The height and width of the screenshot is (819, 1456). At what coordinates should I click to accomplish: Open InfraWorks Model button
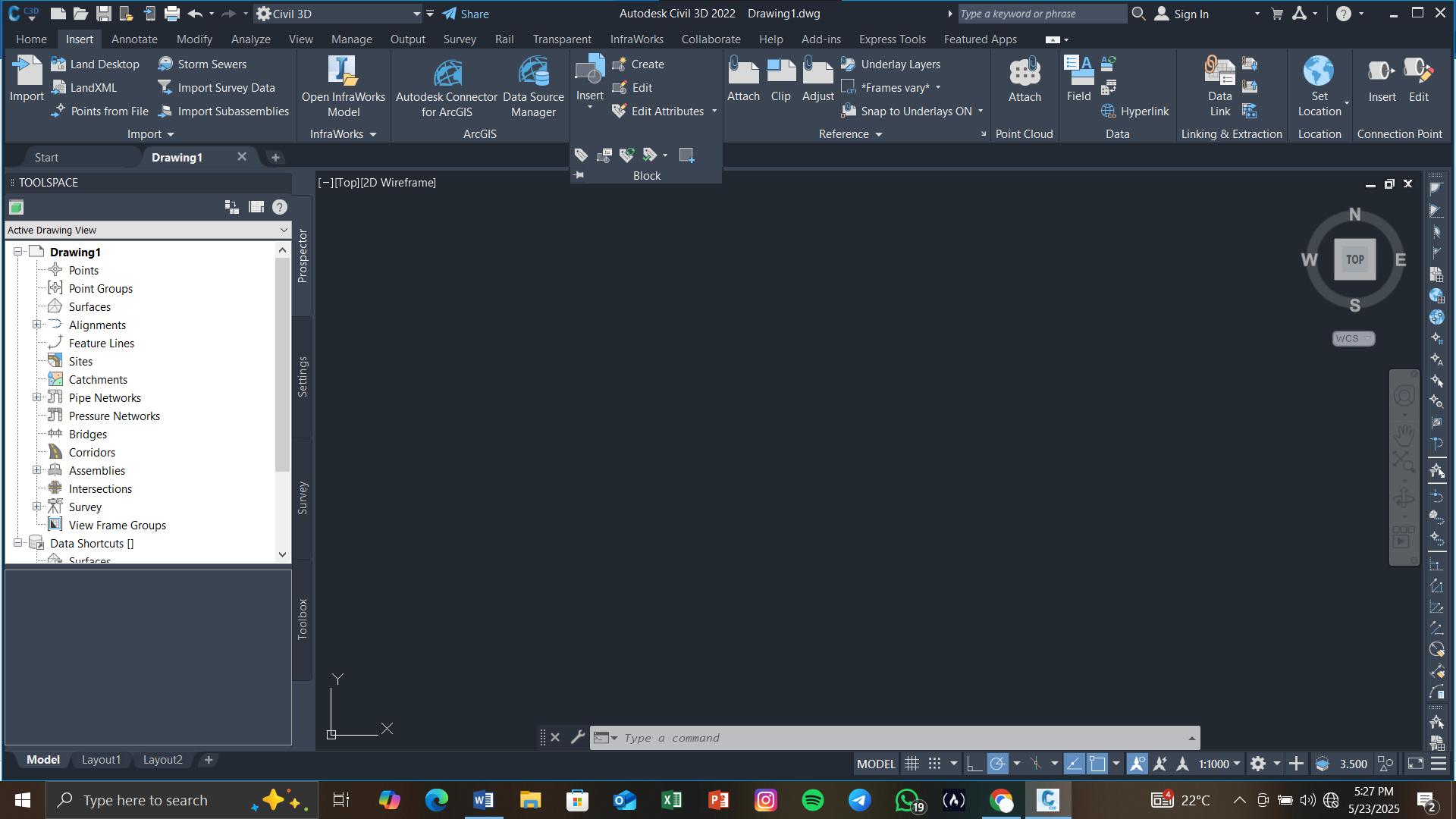pyautogui.click(x=344, y=86)
